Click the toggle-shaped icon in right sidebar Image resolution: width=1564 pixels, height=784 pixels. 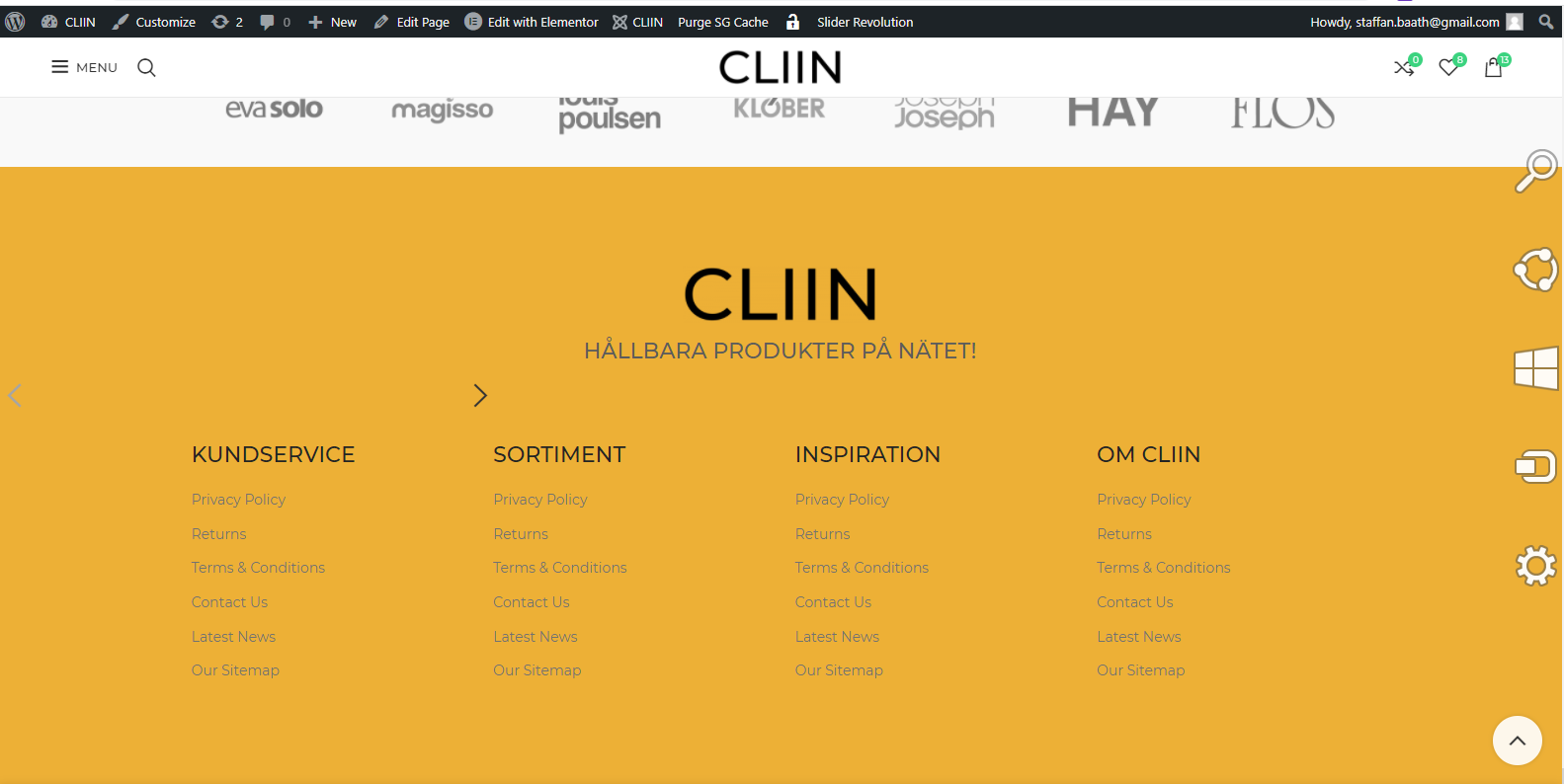[x=1536, y=465]
